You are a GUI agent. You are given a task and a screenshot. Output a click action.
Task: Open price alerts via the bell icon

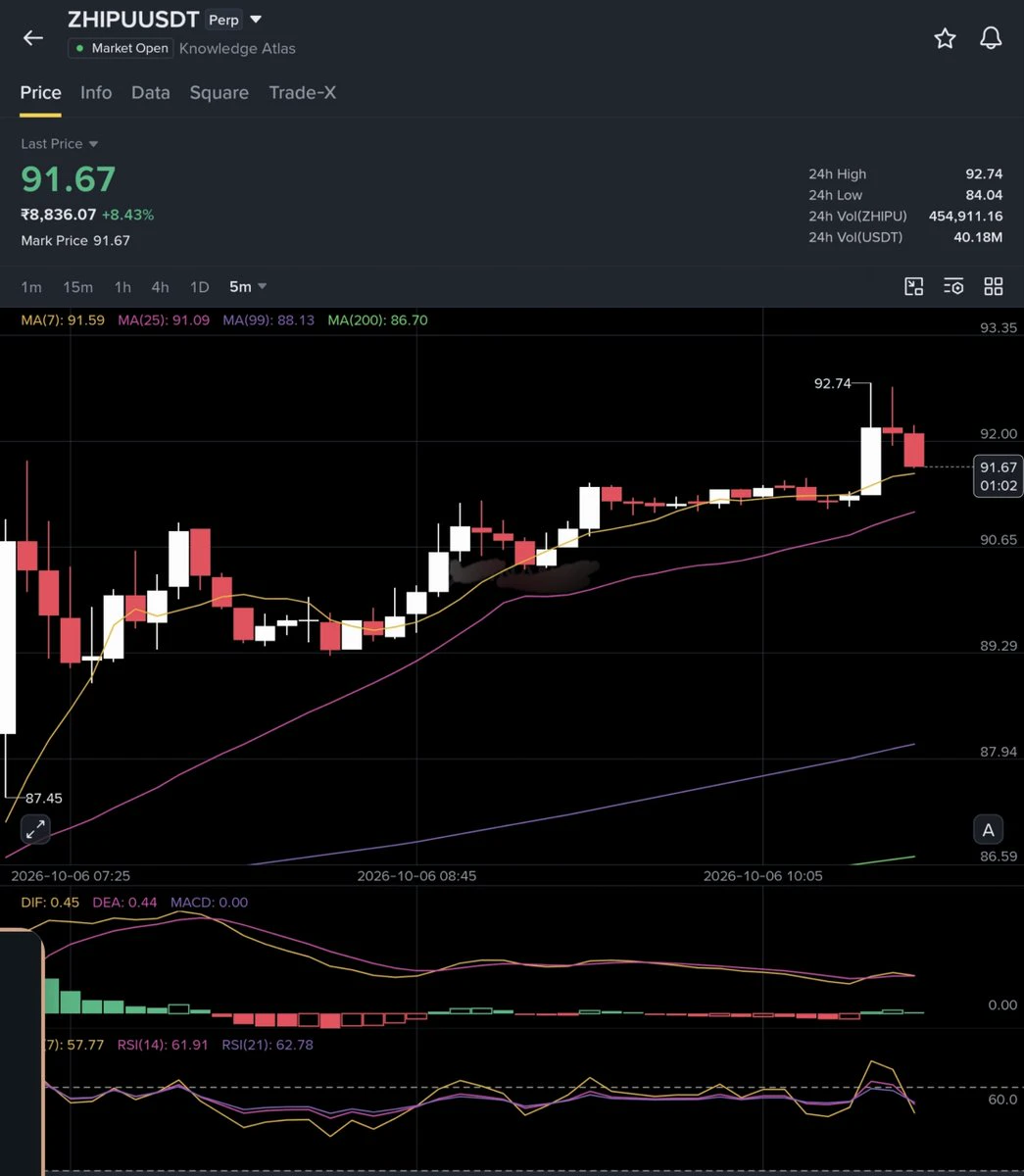991,38
